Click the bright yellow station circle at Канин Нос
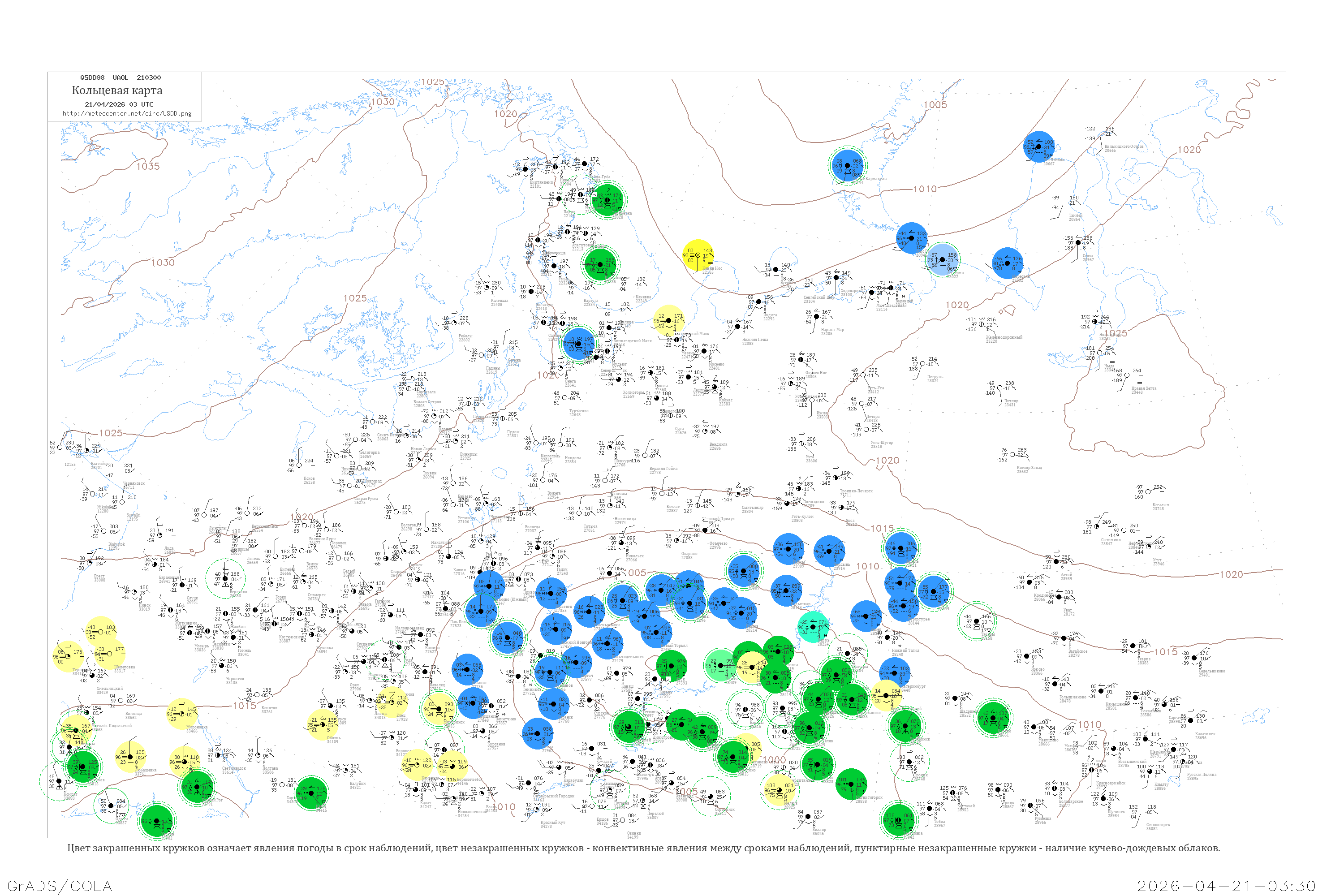Image resolution: width=1344 pixels, height=896 pixels. [698, 255]
